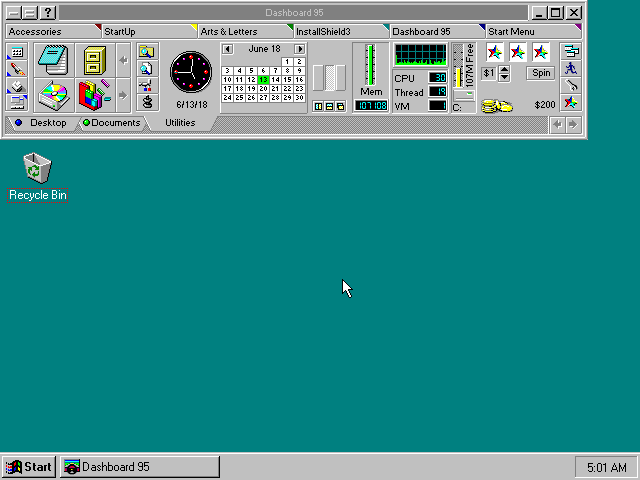The width and height of the screenshot is (640, 480).
Task: Click the 5:01 AM taskbar clock
Action: click(606, 467)
